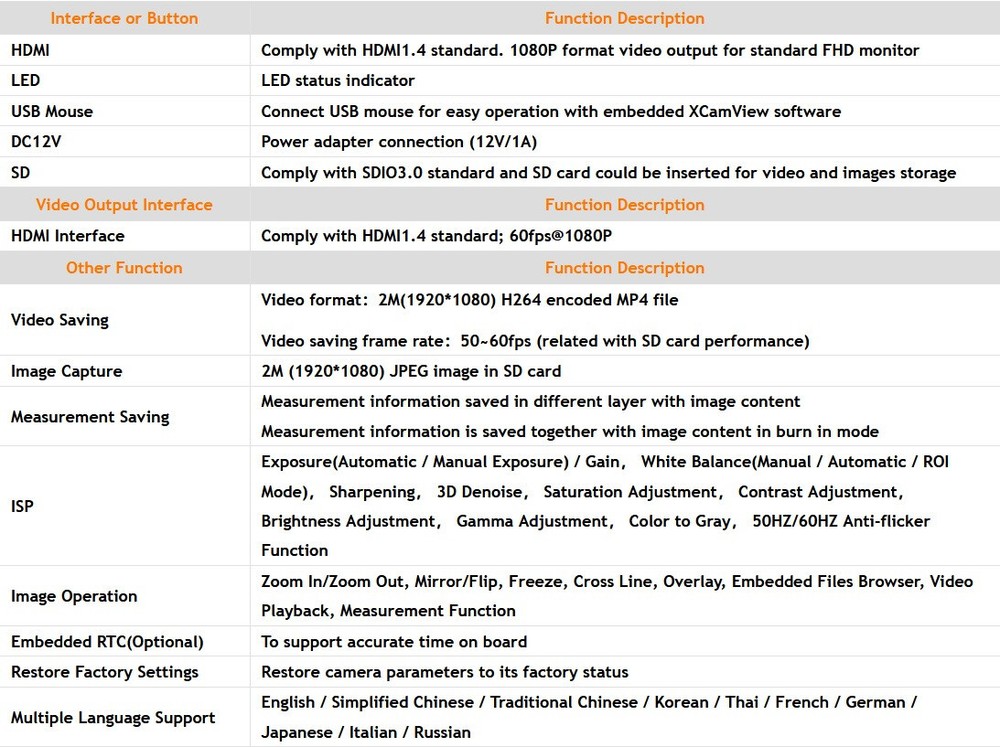Screen dimensions: 1000x747
Task: Click 'Restore Factory Settings' row label
Action: pyautogui.click(x=105, y=672)
